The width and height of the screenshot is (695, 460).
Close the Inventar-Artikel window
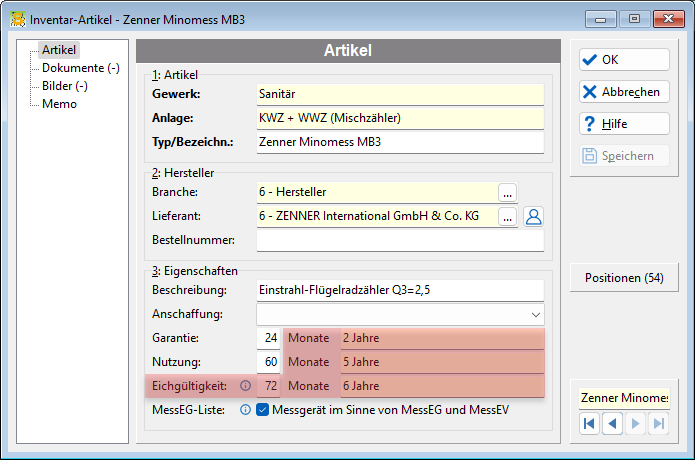pyautogui.click(x=668, y=19)
